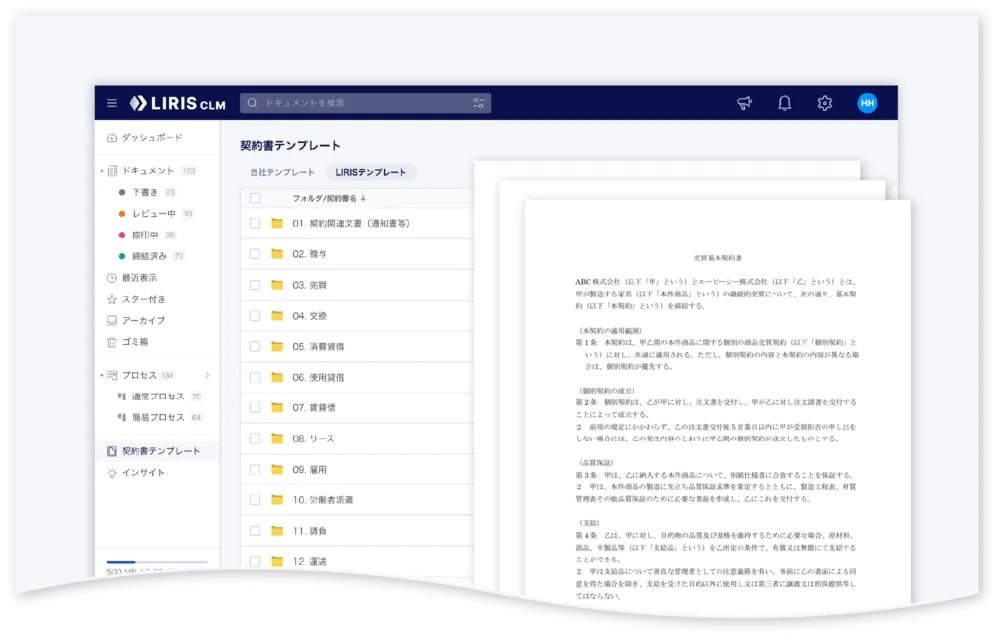Open レビュー中 documents list

coord(155,214)
